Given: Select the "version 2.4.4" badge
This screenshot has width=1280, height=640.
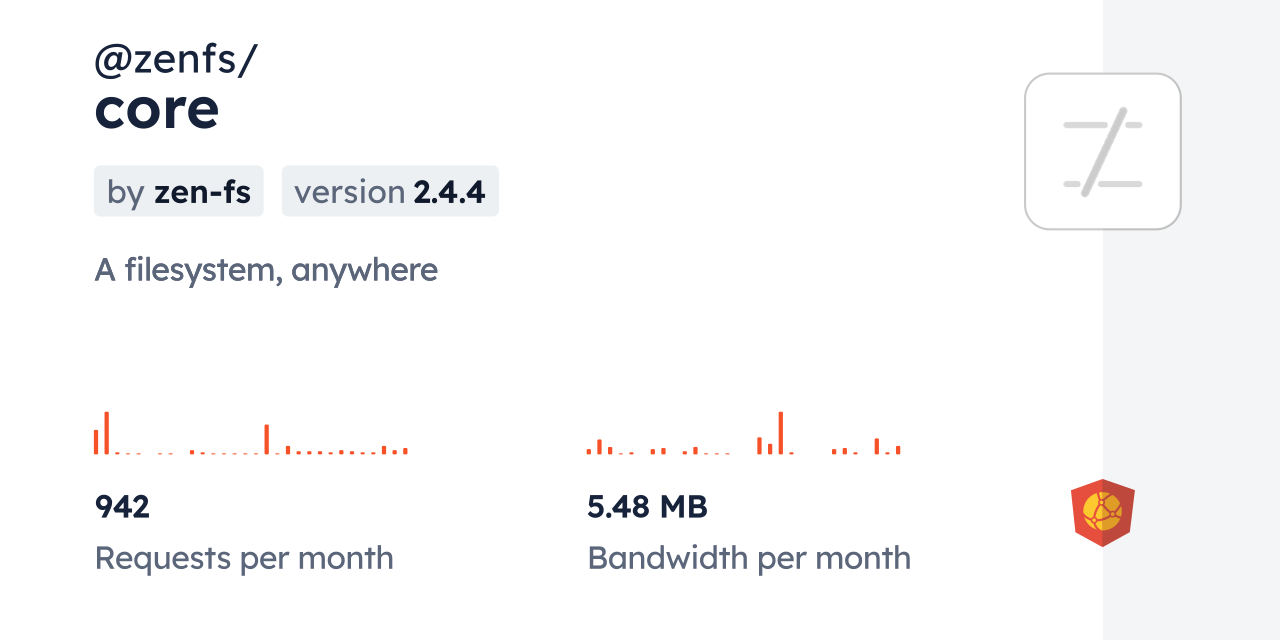Looking at the screenshot, I should point(390,191).
